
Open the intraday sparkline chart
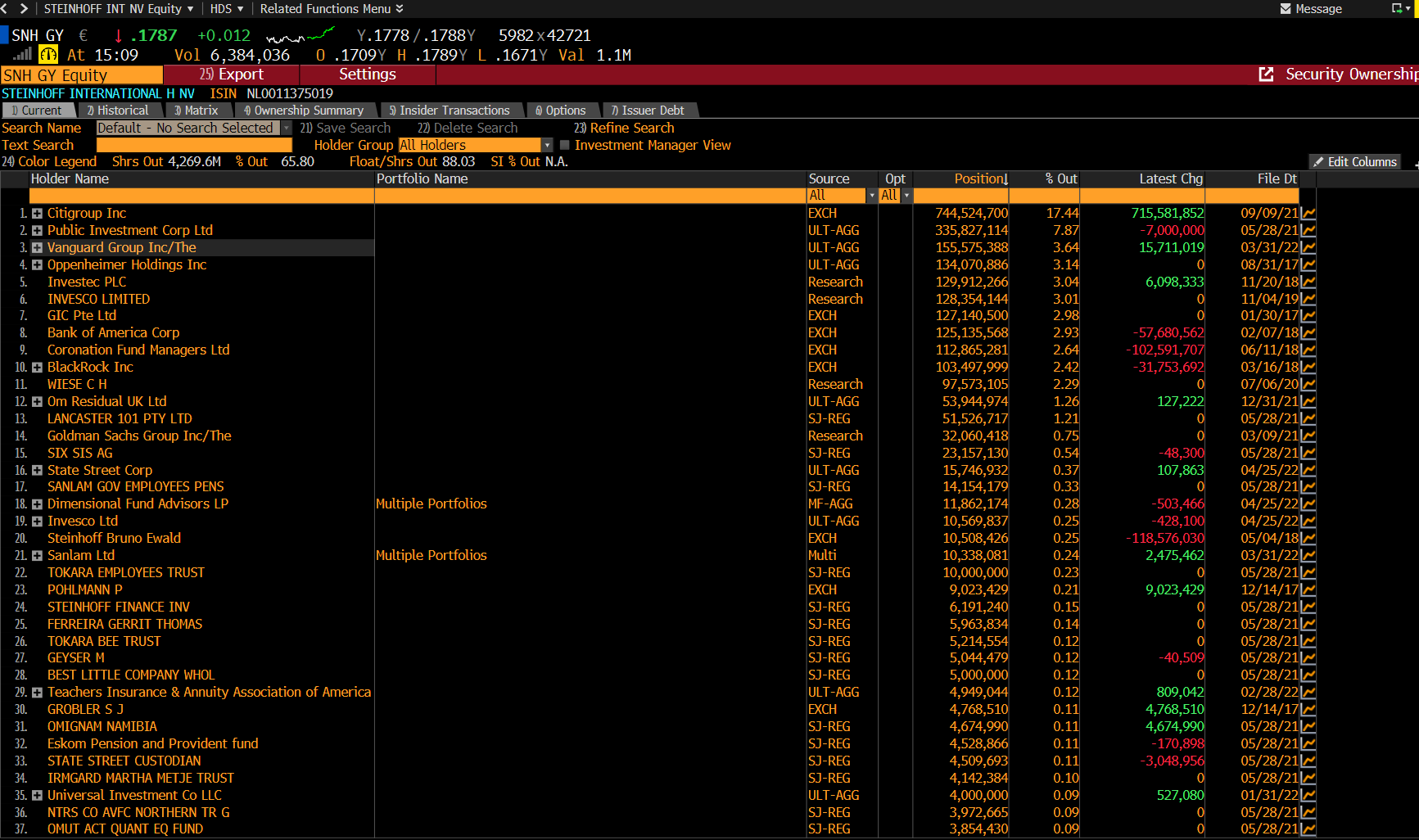301,35
